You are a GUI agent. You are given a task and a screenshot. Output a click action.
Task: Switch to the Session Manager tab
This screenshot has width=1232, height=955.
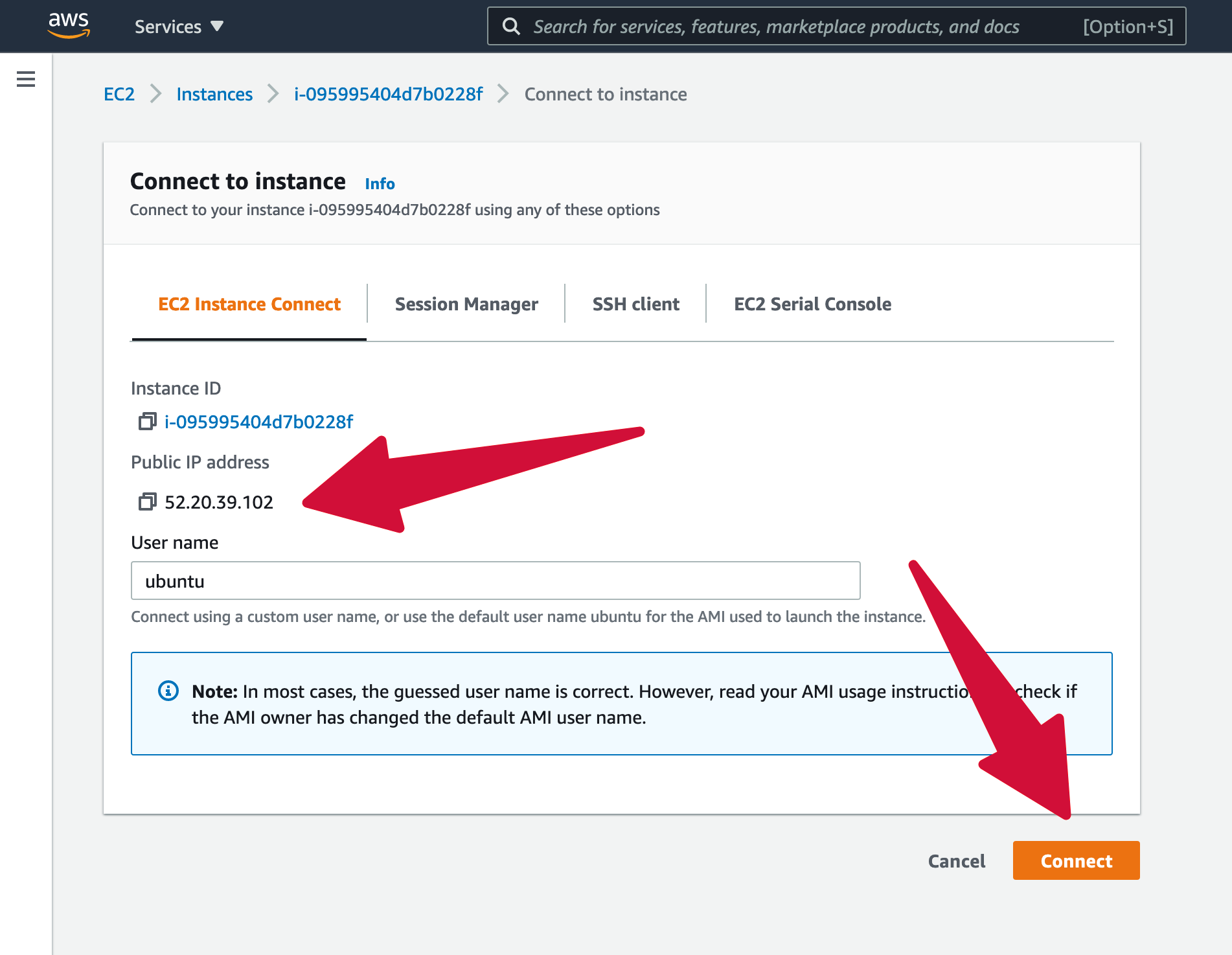pyautogui.click(x=466, y=305)
